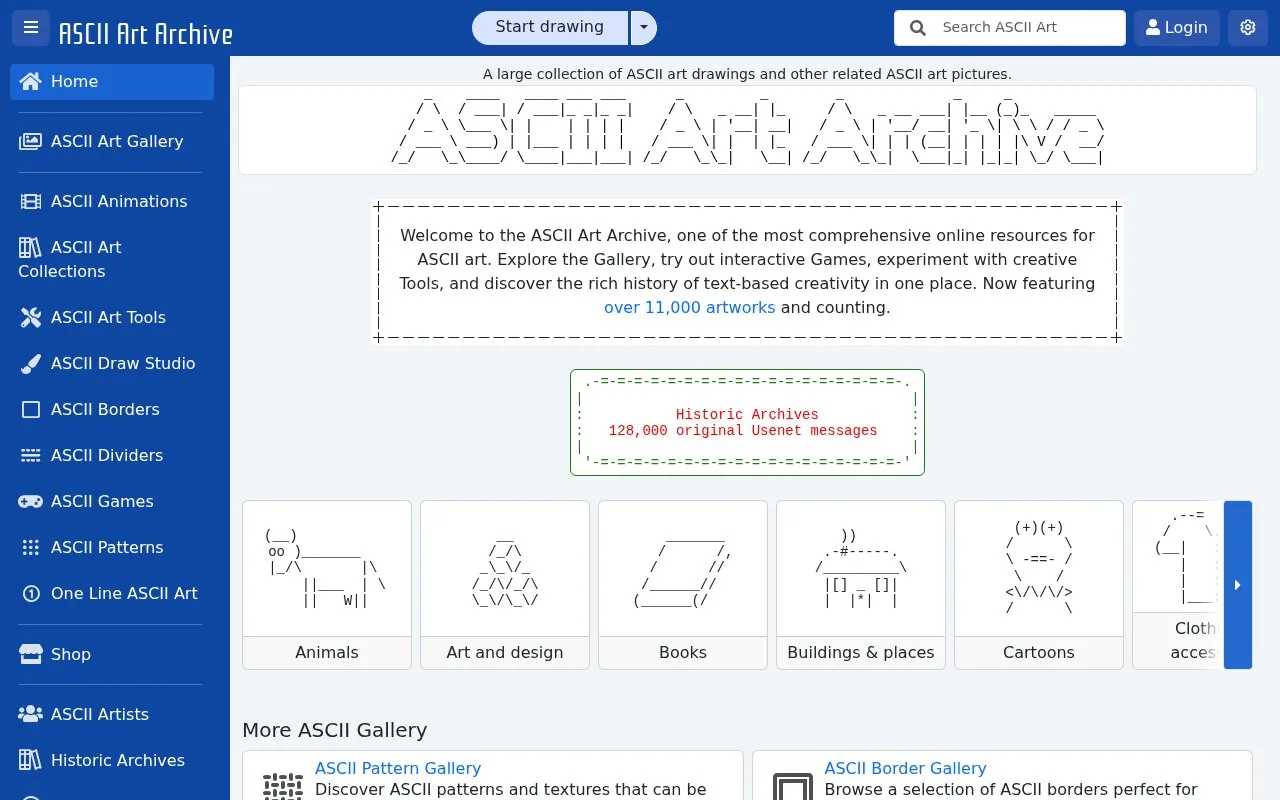Screen dimensions: 1280x800
Task: Open ASCII Art Collections sidebar item
Action: point(112,259)
